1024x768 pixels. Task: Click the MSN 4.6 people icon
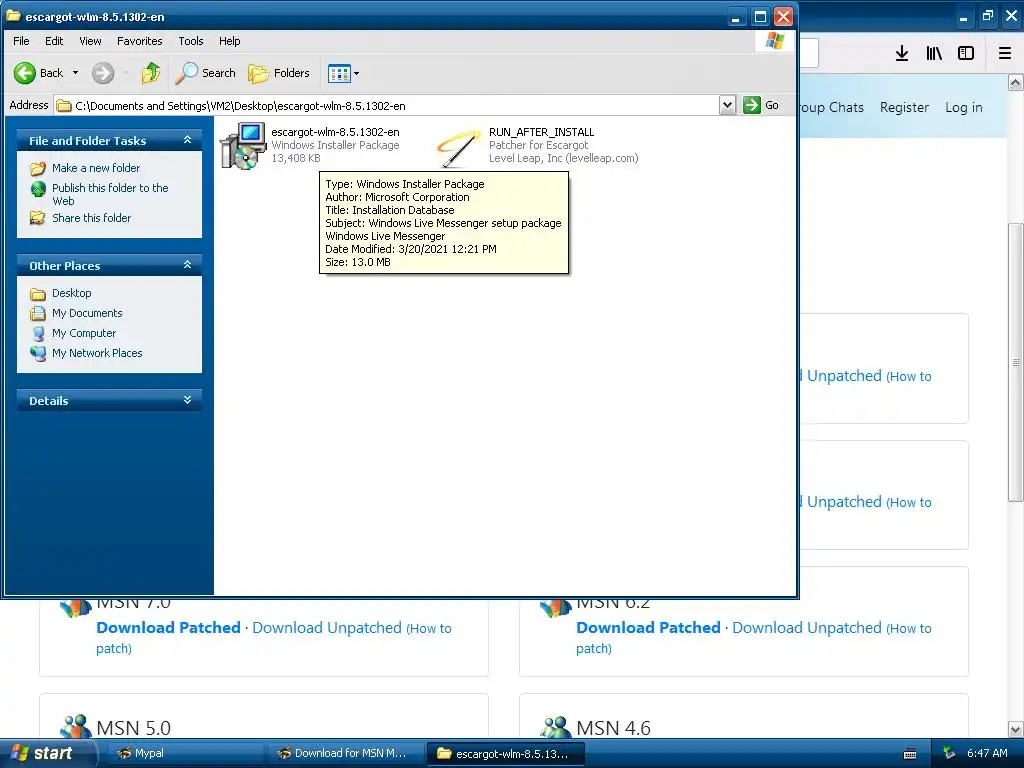tap(556, 726)
